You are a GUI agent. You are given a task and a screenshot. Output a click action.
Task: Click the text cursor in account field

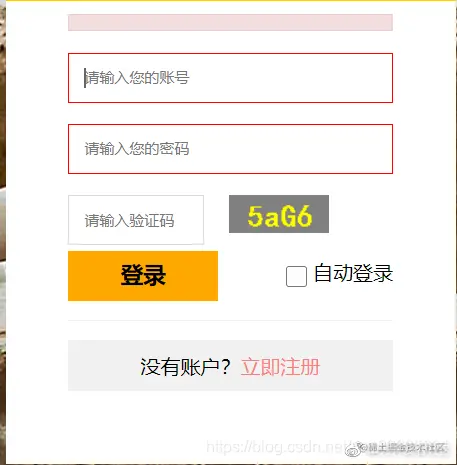[x=85, y=78]
